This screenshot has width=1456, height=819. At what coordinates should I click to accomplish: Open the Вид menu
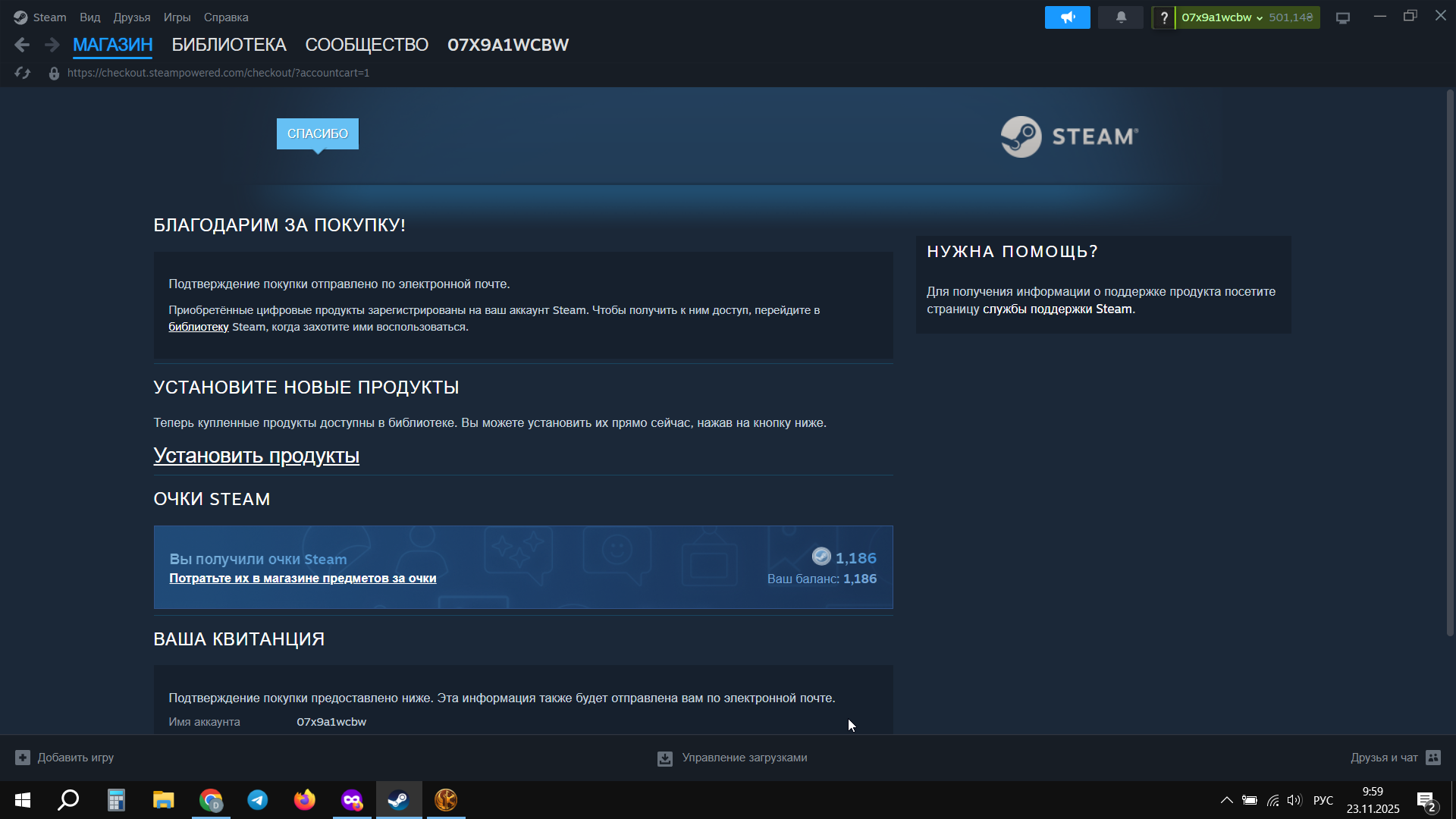point(89,17)
